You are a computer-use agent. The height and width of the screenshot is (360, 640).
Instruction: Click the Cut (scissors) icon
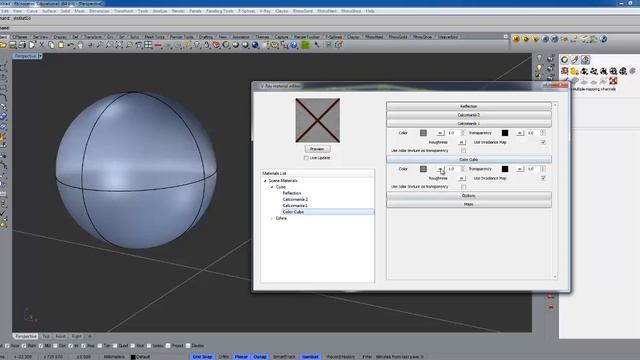[41, 45]
